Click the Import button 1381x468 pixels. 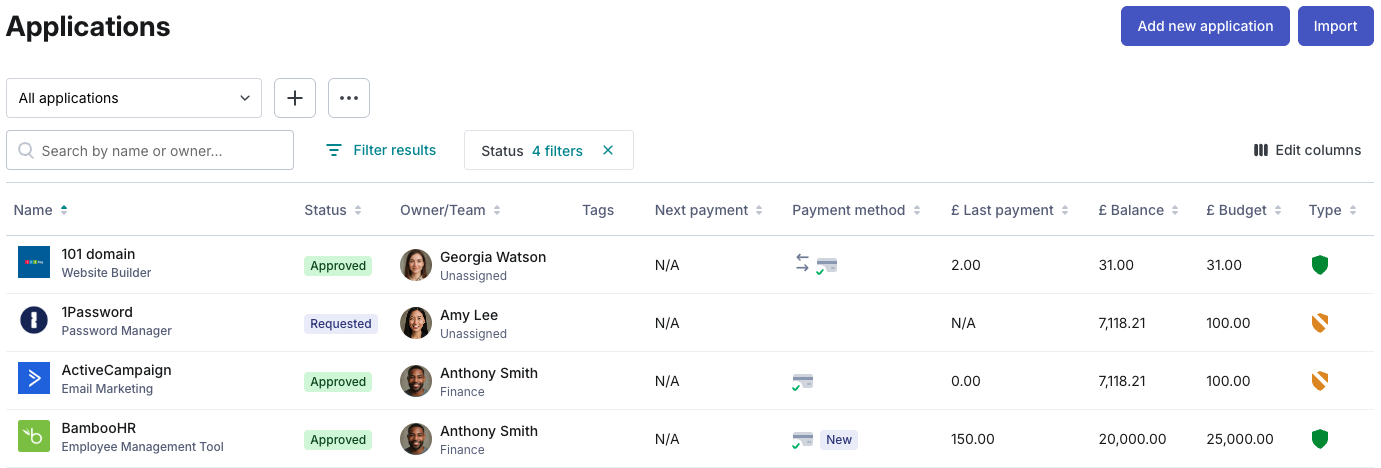click(x=1336, y=26)
